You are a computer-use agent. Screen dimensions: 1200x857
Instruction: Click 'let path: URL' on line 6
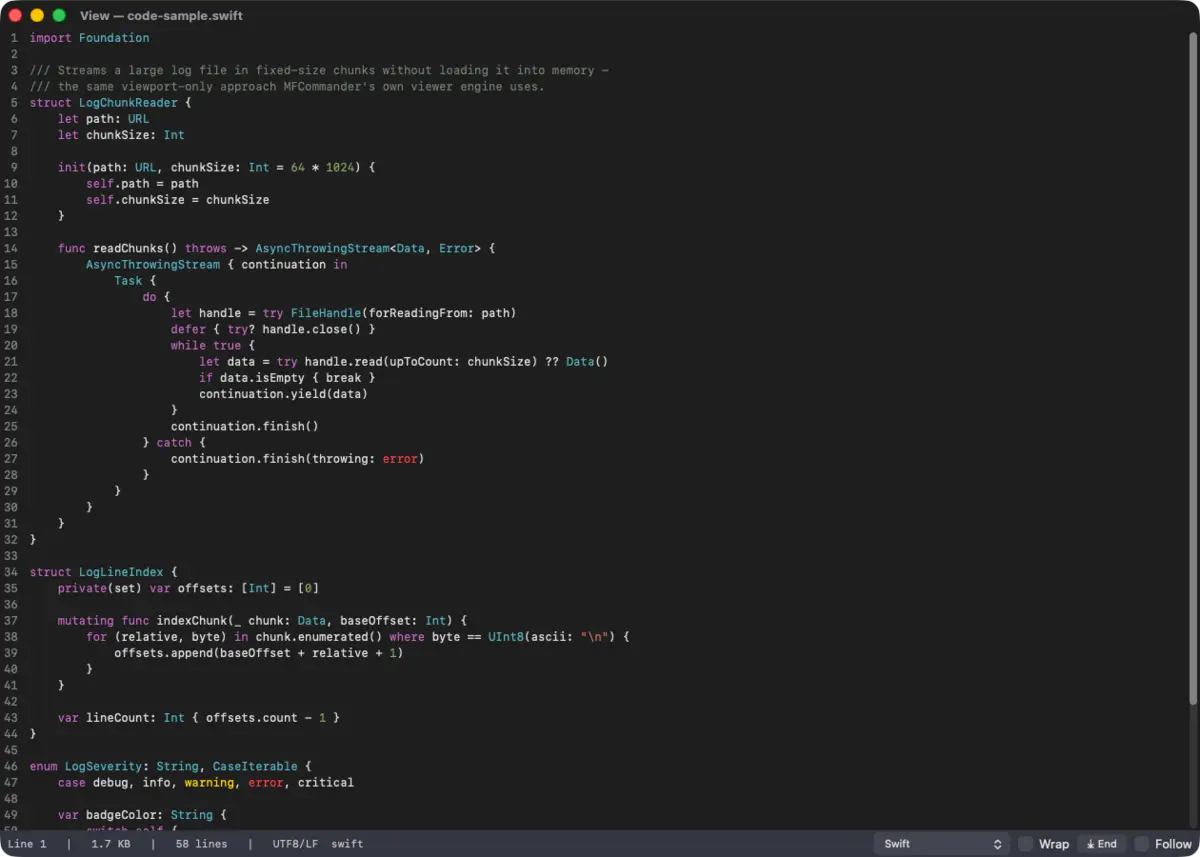[x=103, y=119]
